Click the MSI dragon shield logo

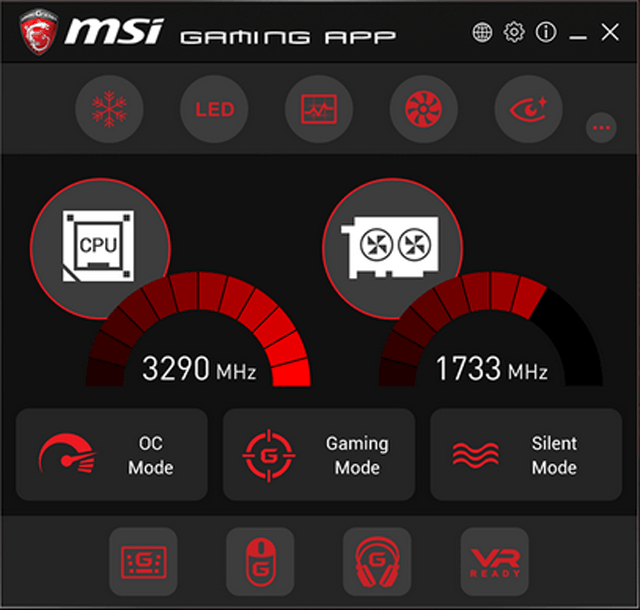point(38,32)
